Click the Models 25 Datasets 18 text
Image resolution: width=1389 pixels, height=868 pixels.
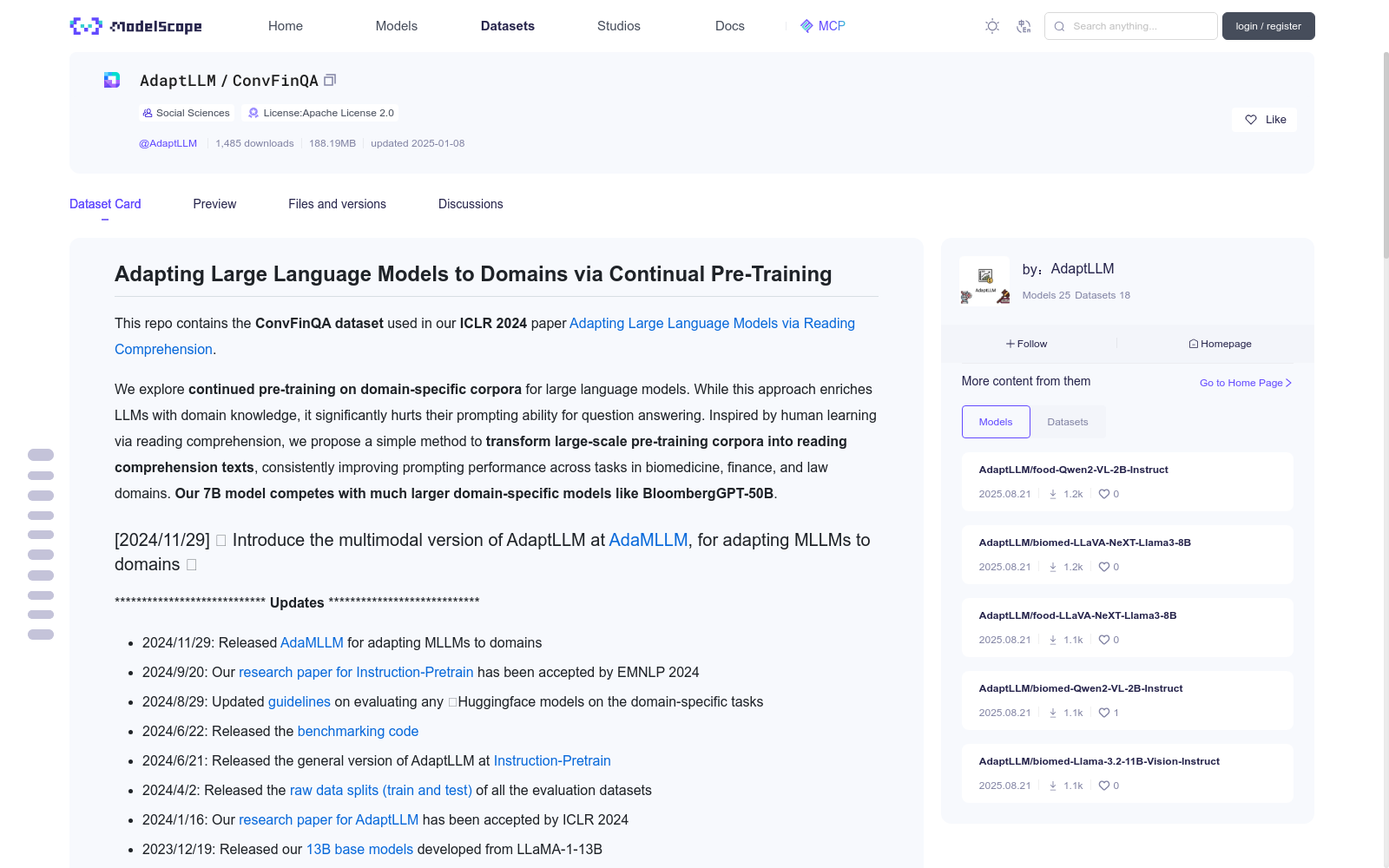(1076, 295)
